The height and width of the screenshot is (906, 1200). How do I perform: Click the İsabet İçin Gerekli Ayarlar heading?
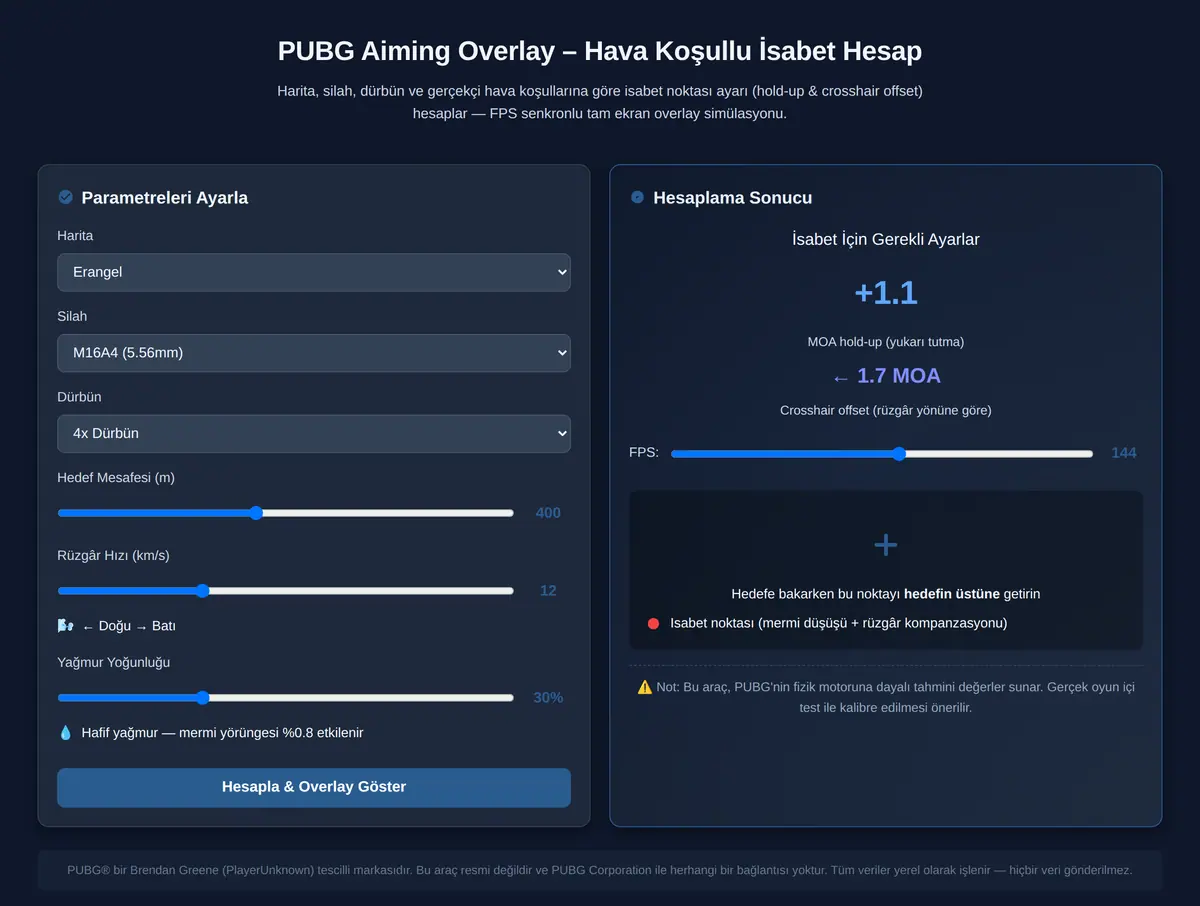pyautogui.click(x=886, y=240)
